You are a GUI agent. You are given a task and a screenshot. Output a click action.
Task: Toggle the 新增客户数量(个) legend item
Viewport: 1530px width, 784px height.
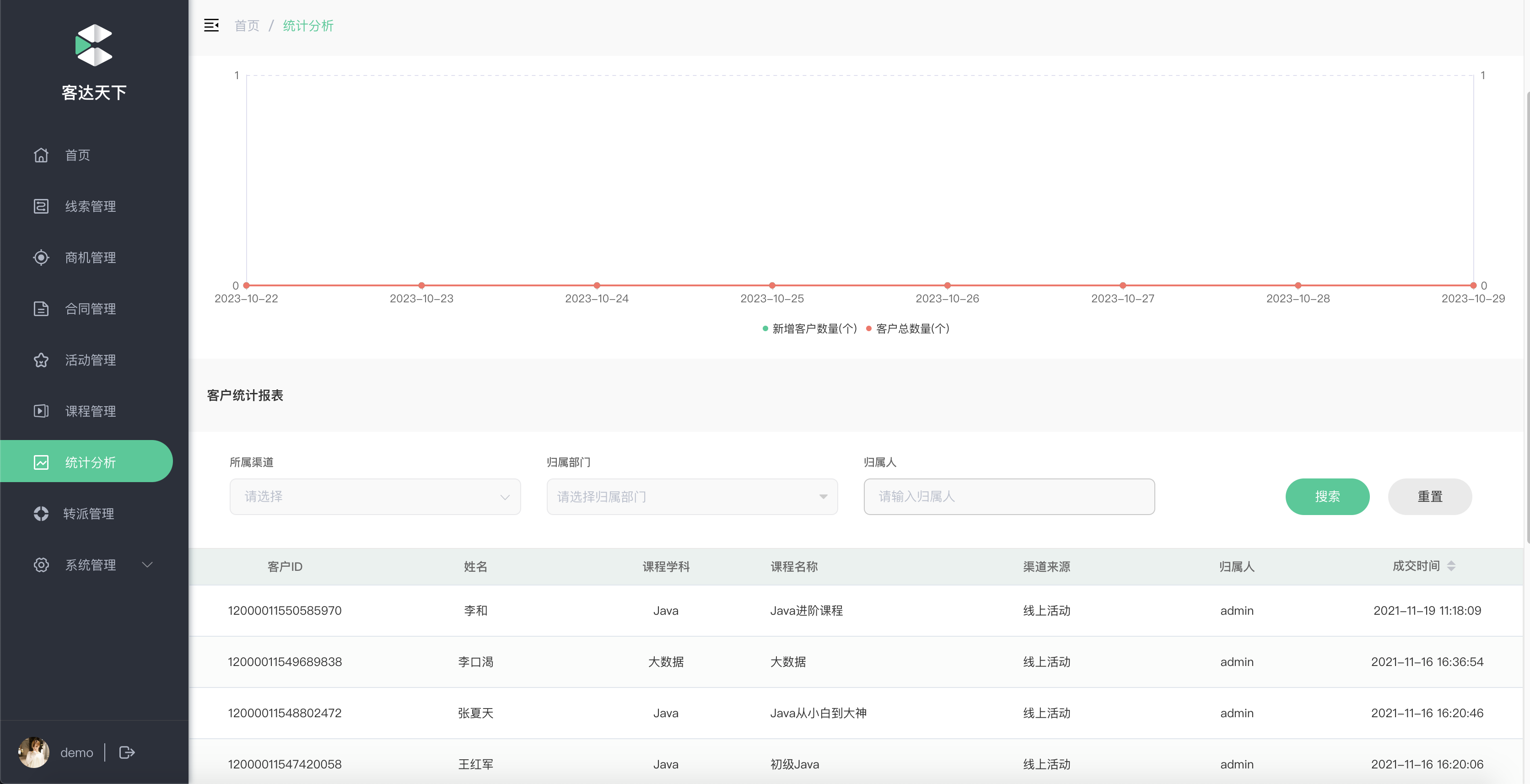809,328
